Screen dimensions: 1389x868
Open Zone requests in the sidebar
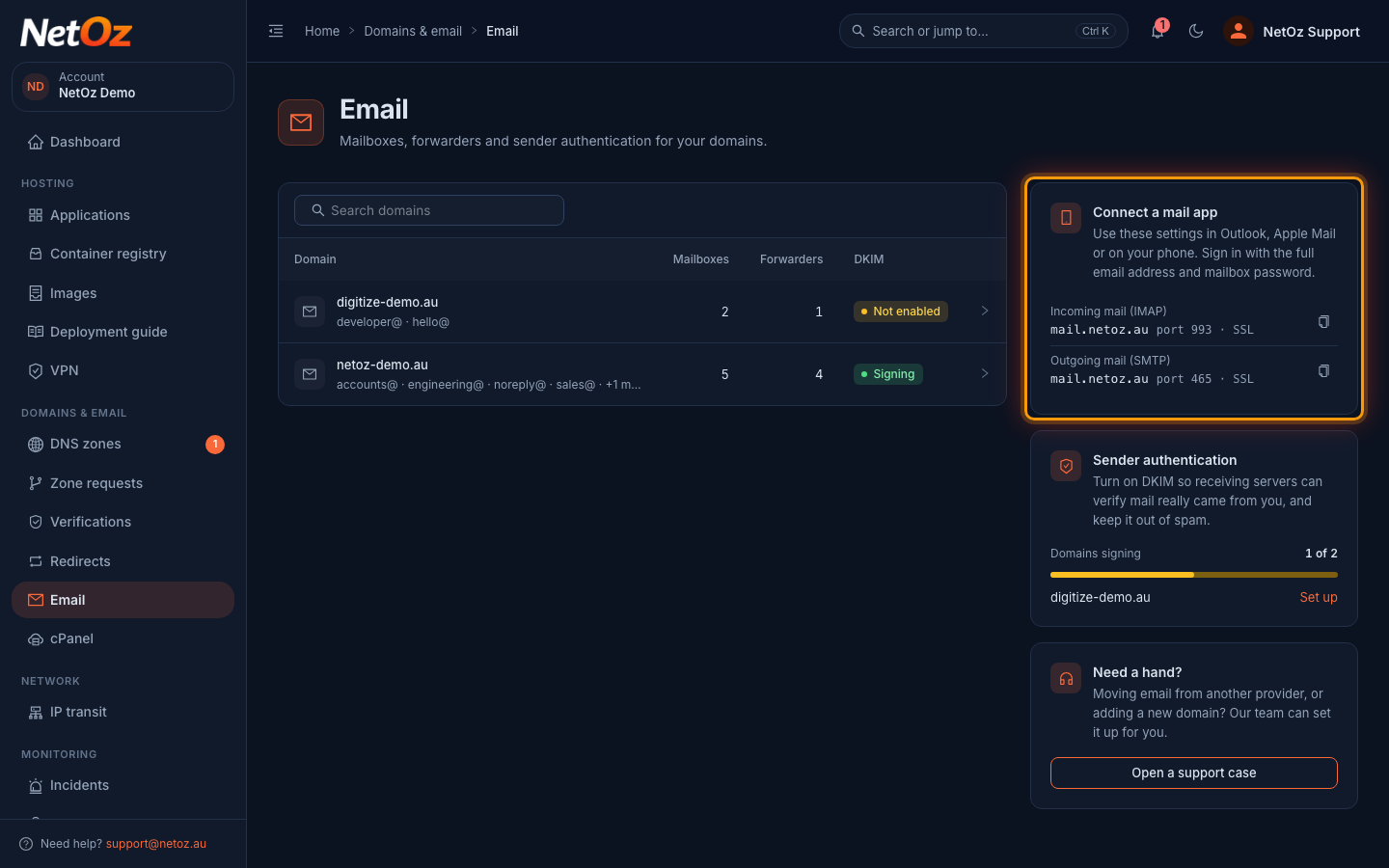[123, 483]
